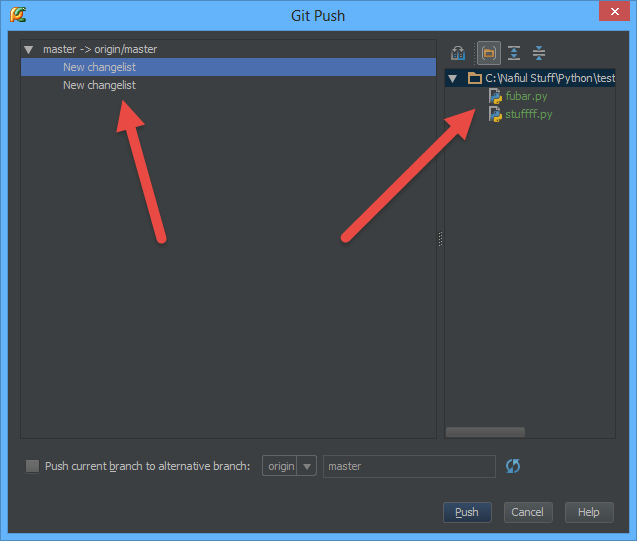Viewport: 637px width, 541px height.
Task: Click the Show Diff icon in toolbar
Action: coord(458,53)
